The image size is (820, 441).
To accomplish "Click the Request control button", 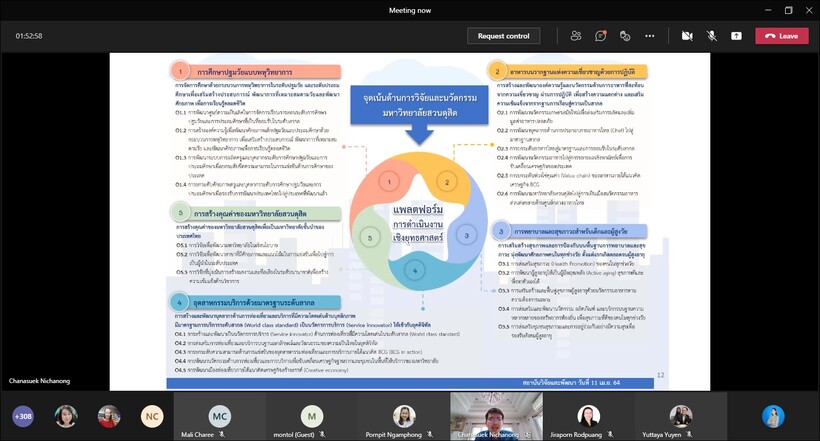I will (x=503, y=36).
